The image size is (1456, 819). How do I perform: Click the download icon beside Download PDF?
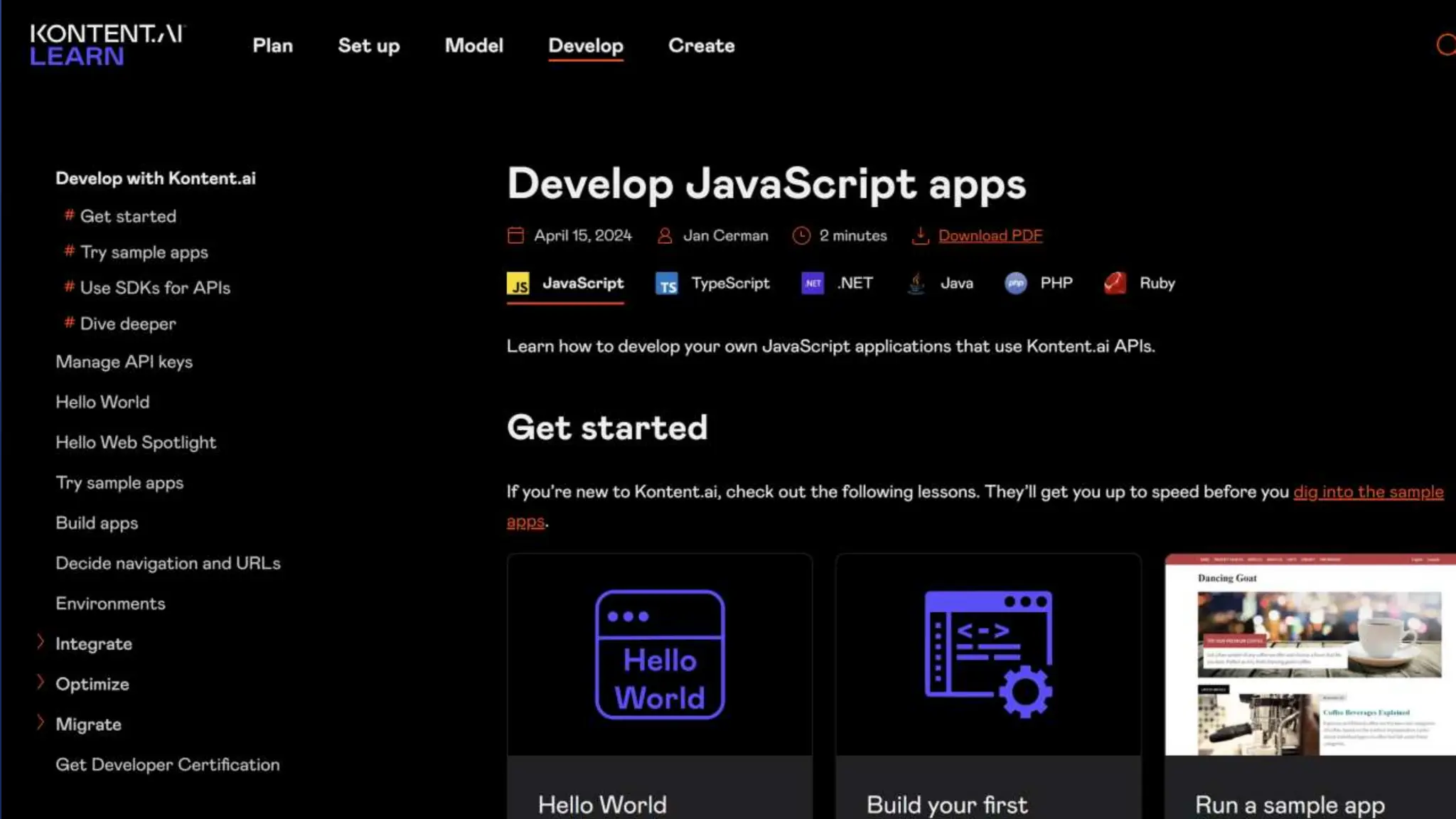click(x=920, y=235)
